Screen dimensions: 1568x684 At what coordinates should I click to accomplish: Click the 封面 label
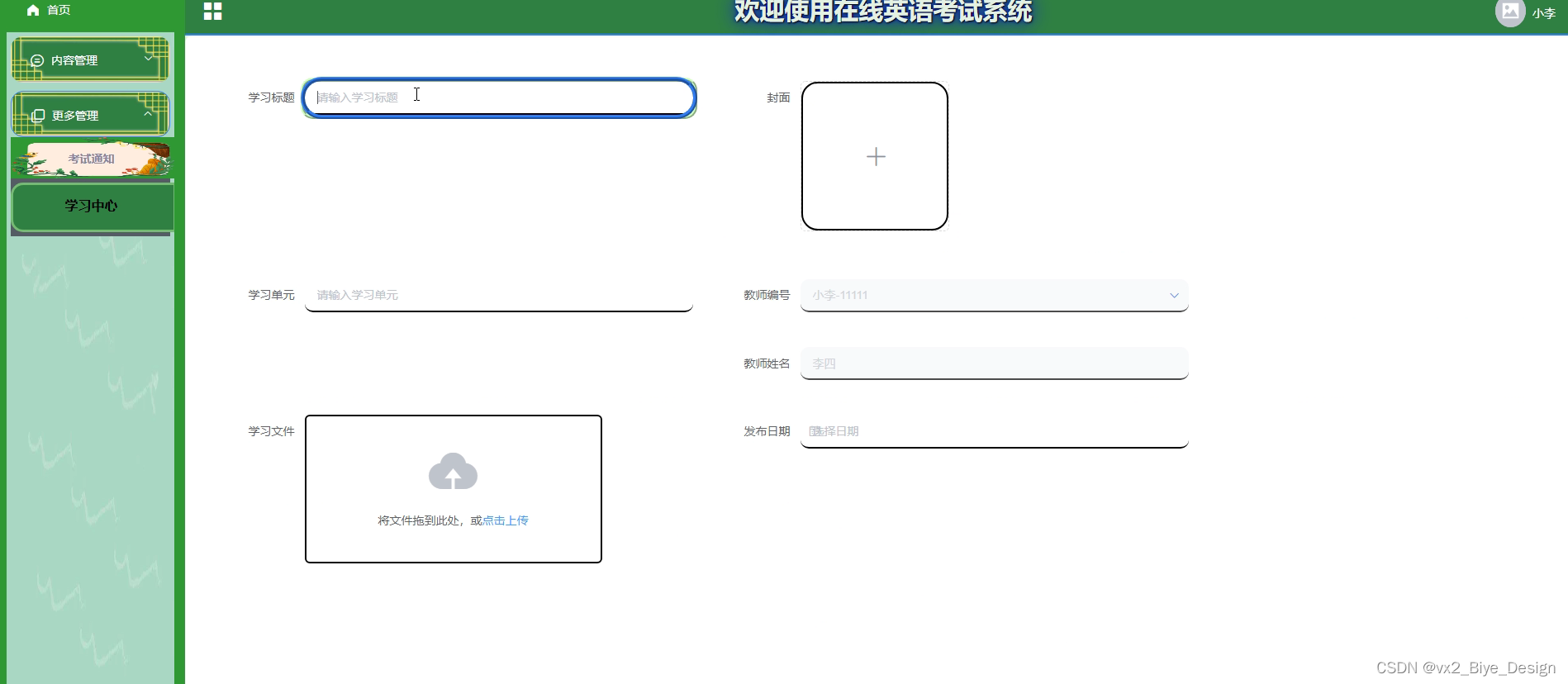point(778,97)
